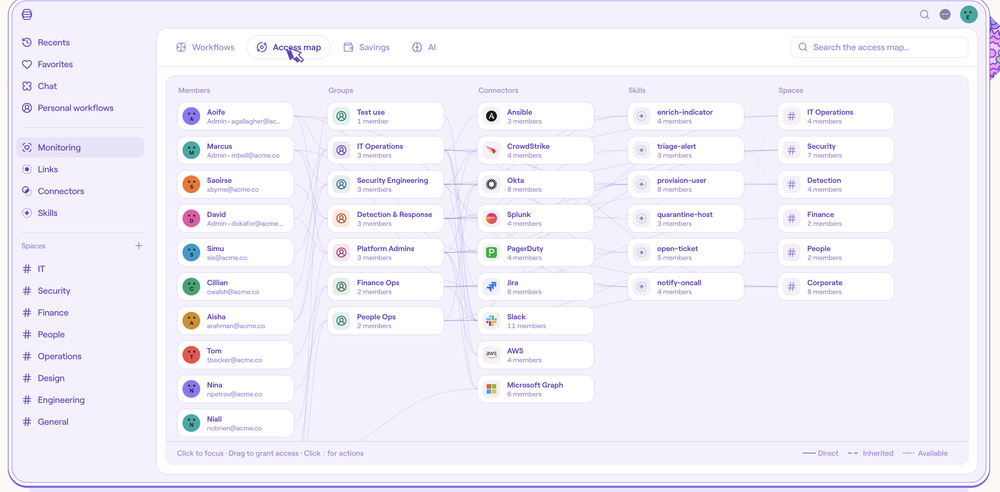
Task: Click Aoife's member avatar
Action: tap(191, 116)
